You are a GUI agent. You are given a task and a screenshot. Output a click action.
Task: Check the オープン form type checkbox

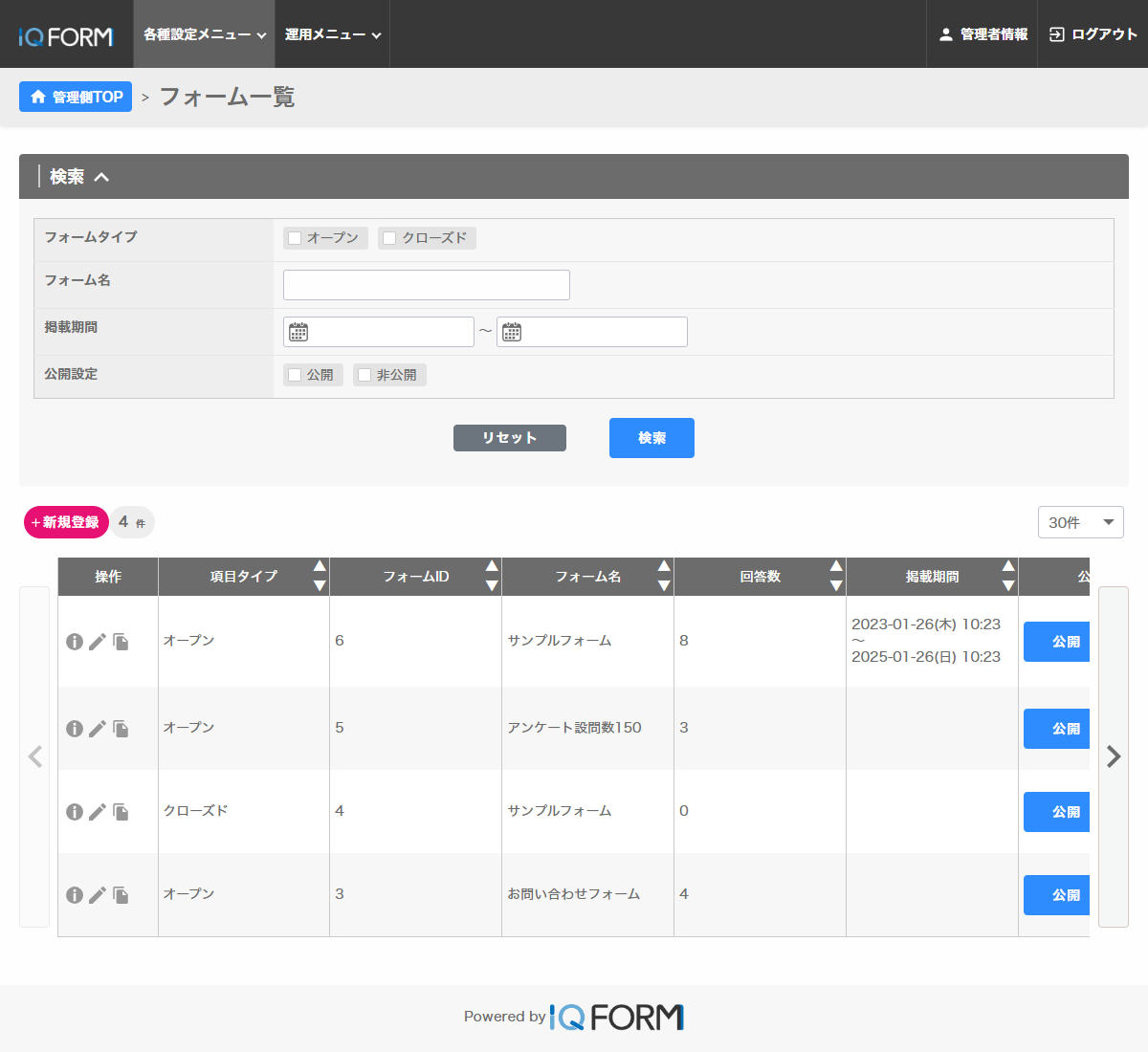(296, 238)
